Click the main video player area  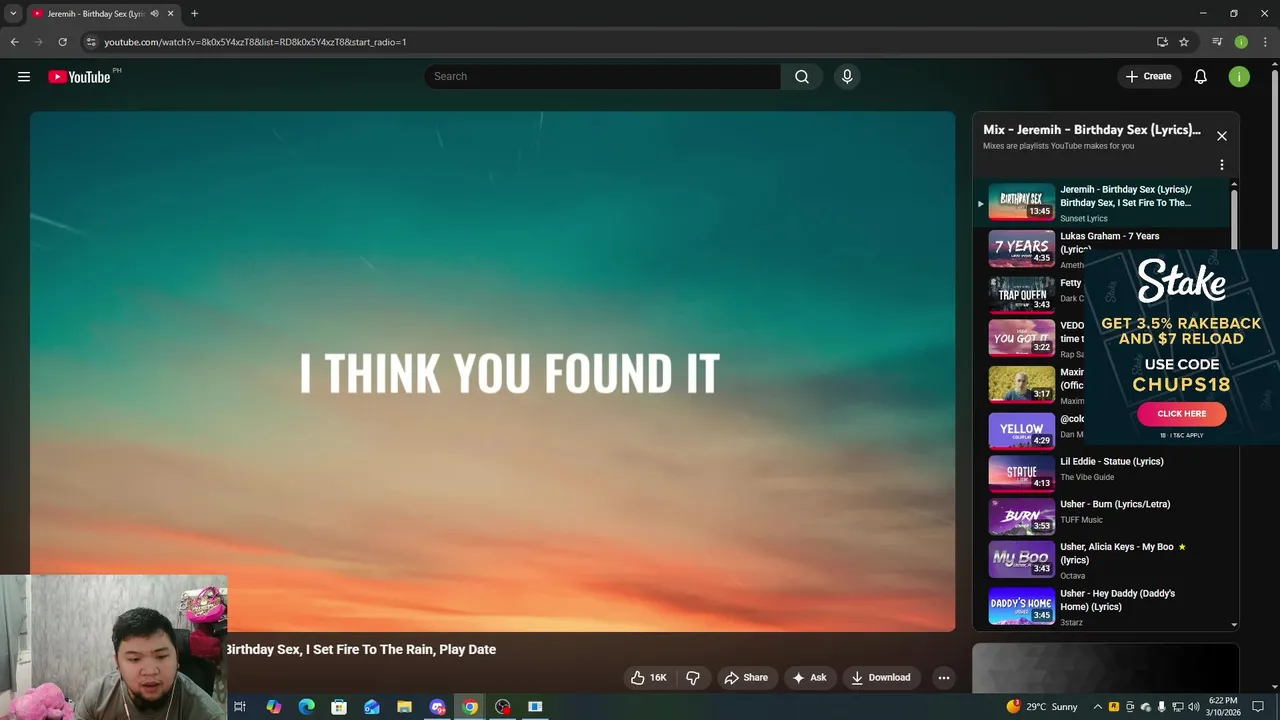point(492,371)
